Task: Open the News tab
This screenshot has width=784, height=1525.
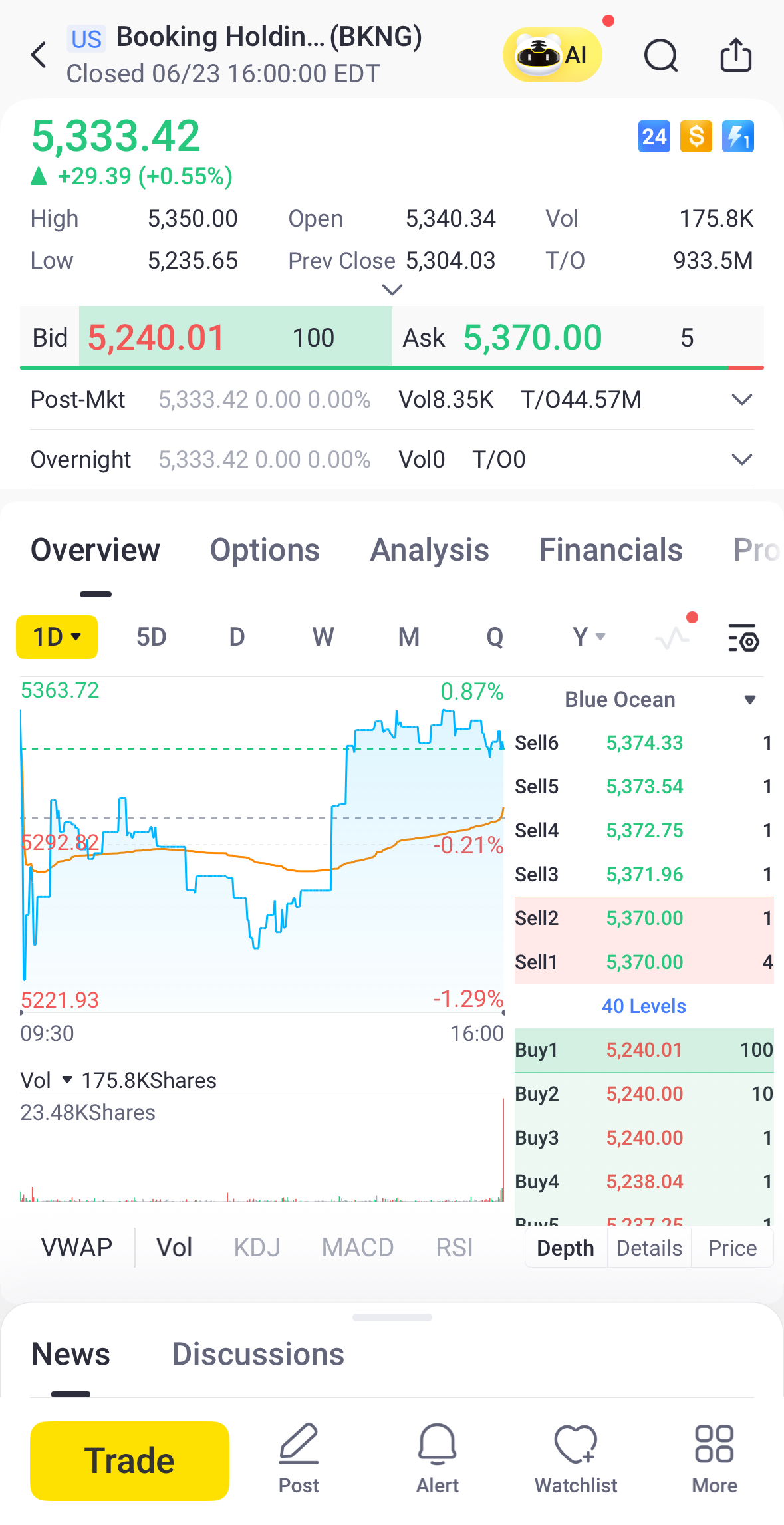Action: pyautogui.click(x=70, y=1355)
